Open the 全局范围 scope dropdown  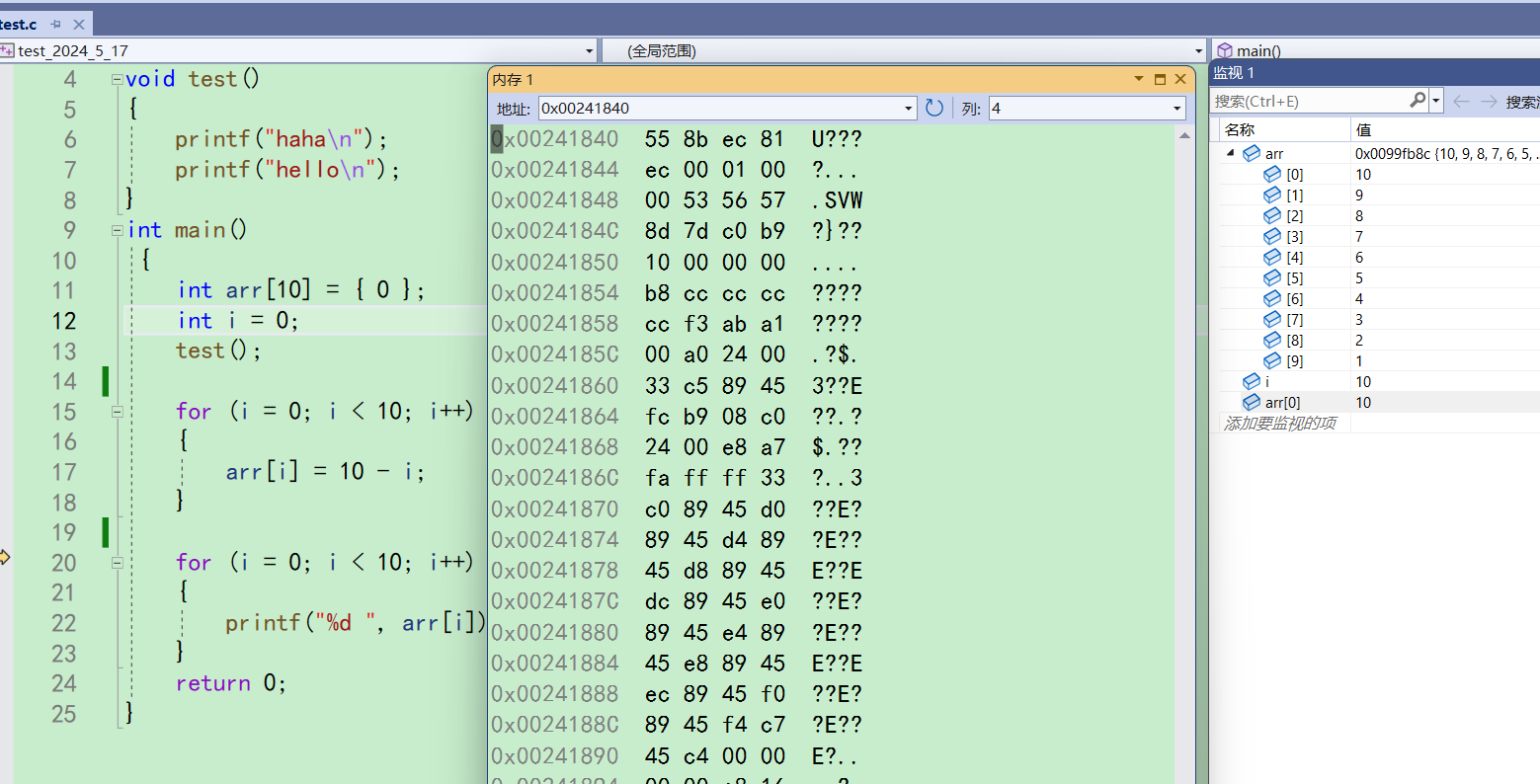1198,50
